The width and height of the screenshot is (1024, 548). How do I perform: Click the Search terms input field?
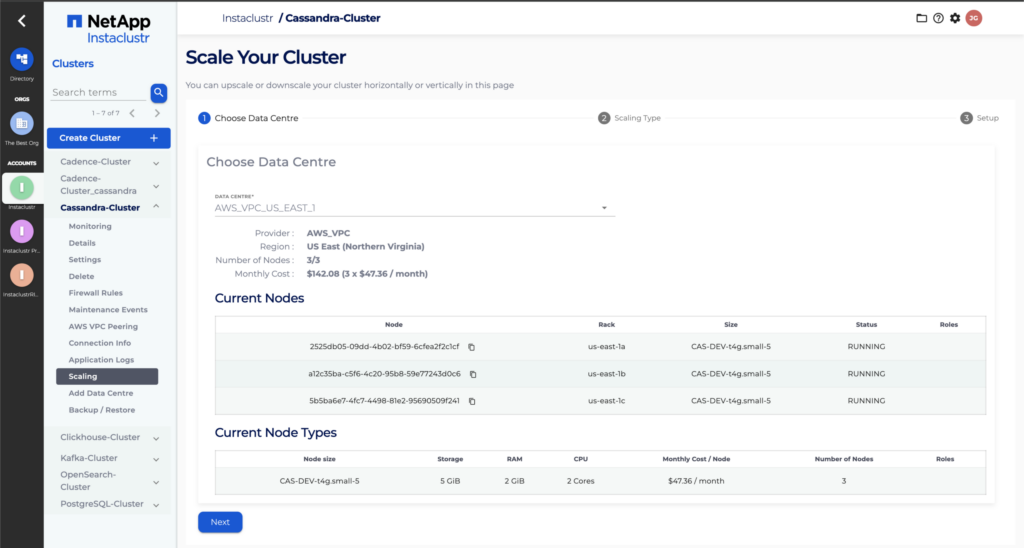coord(98,92)
